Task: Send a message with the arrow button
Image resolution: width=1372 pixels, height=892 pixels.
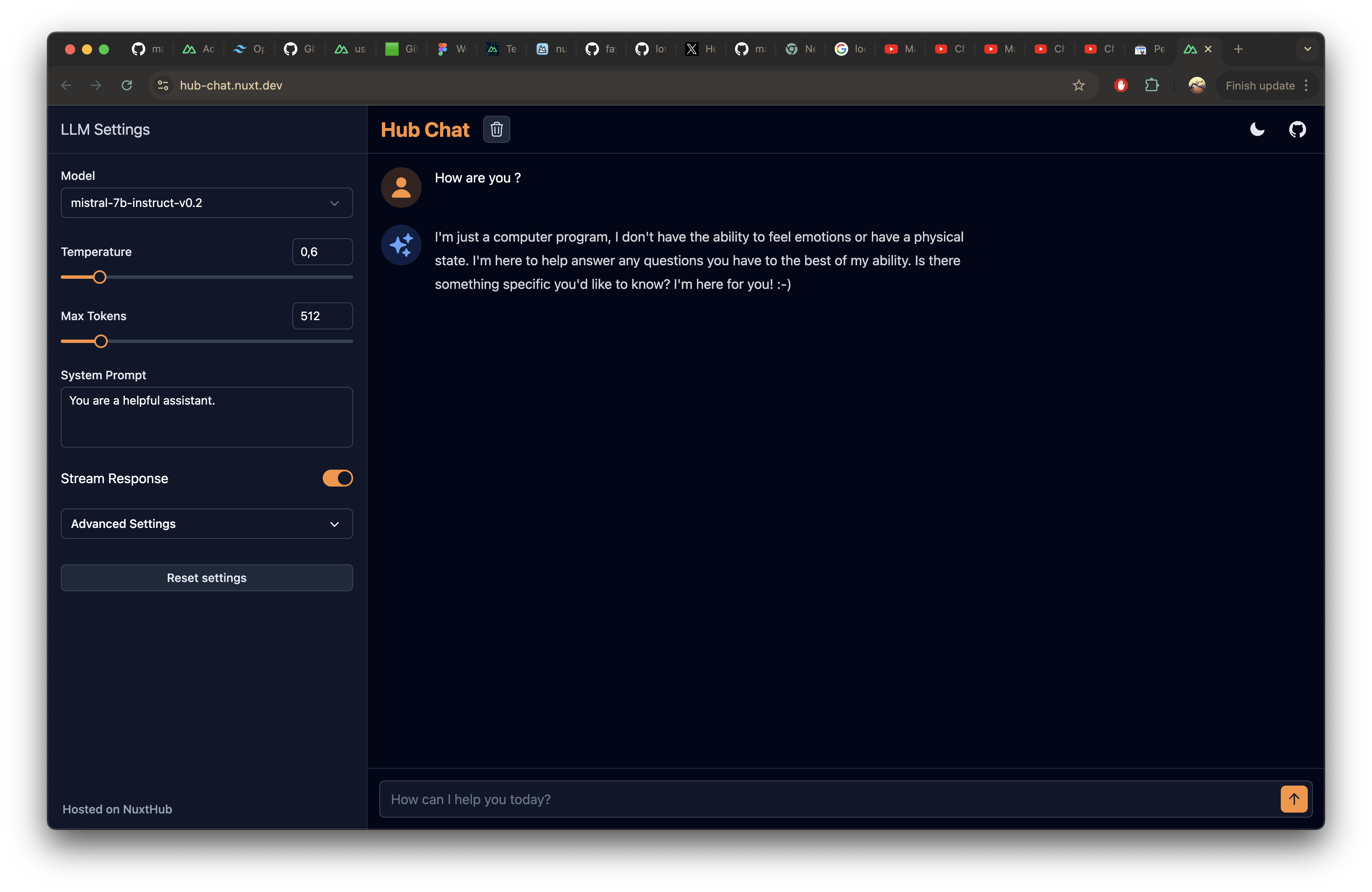Action: click(x=1293, y=799)
